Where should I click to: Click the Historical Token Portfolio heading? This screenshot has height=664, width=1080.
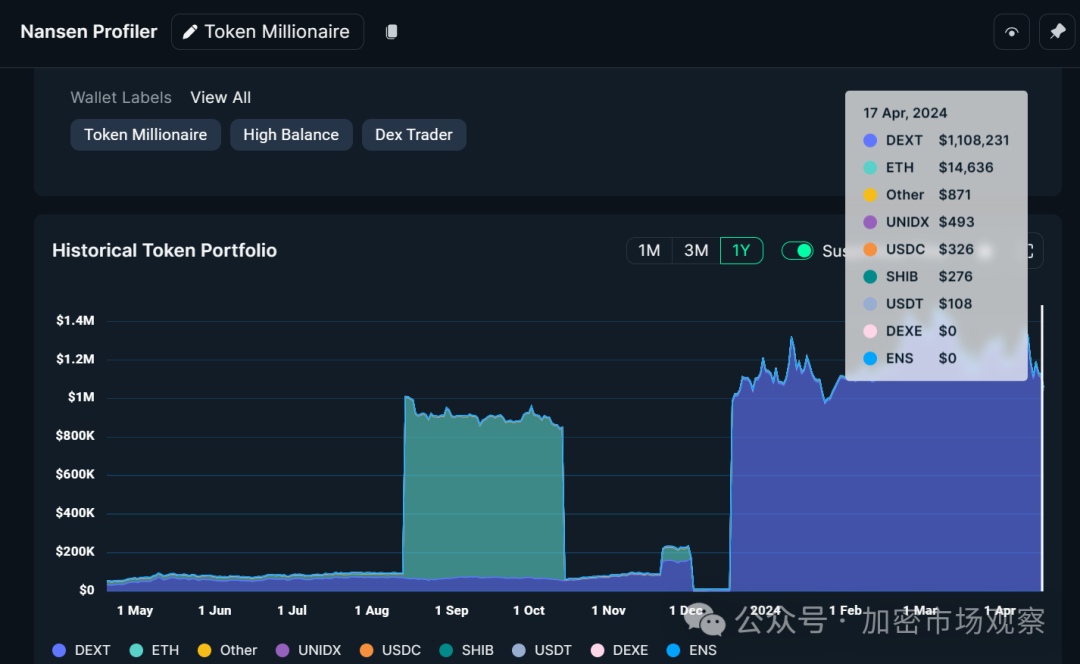(x=165, y=251)
